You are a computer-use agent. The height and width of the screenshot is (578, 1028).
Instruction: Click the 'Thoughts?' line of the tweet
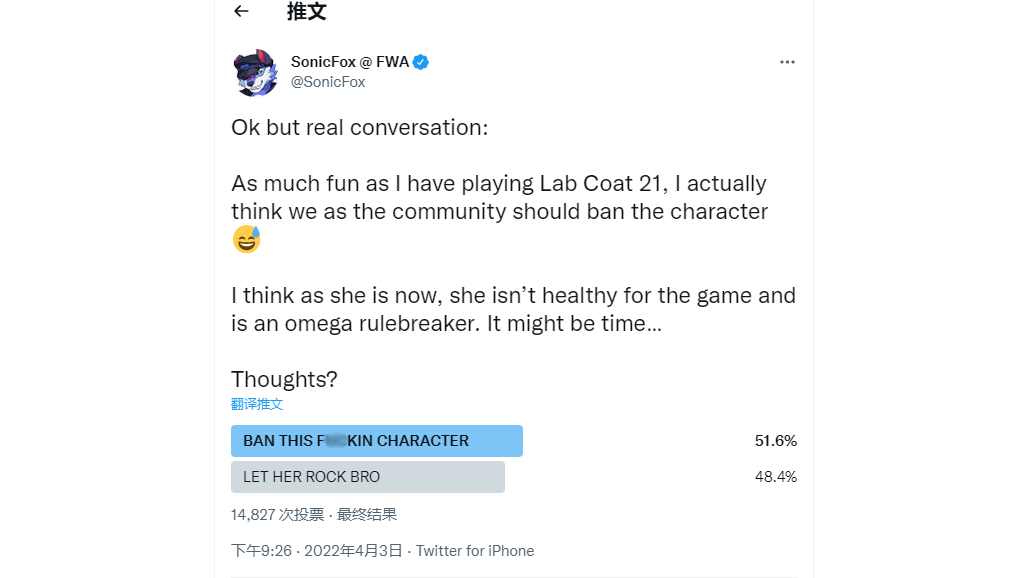[284, 379]
